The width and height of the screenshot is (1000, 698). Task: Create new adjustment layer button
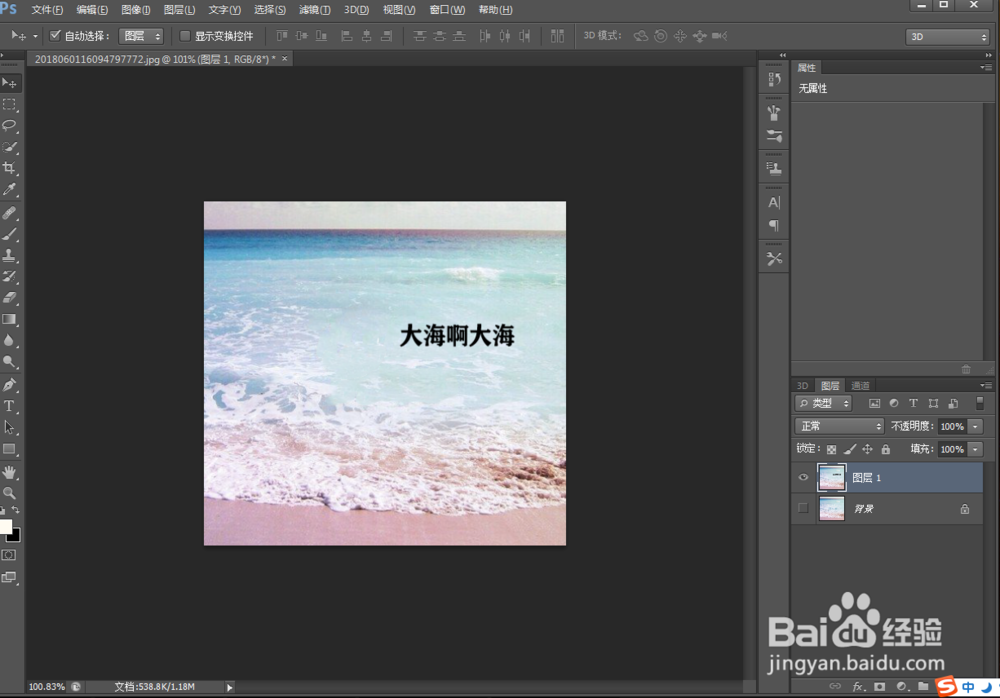click(901, 687)
